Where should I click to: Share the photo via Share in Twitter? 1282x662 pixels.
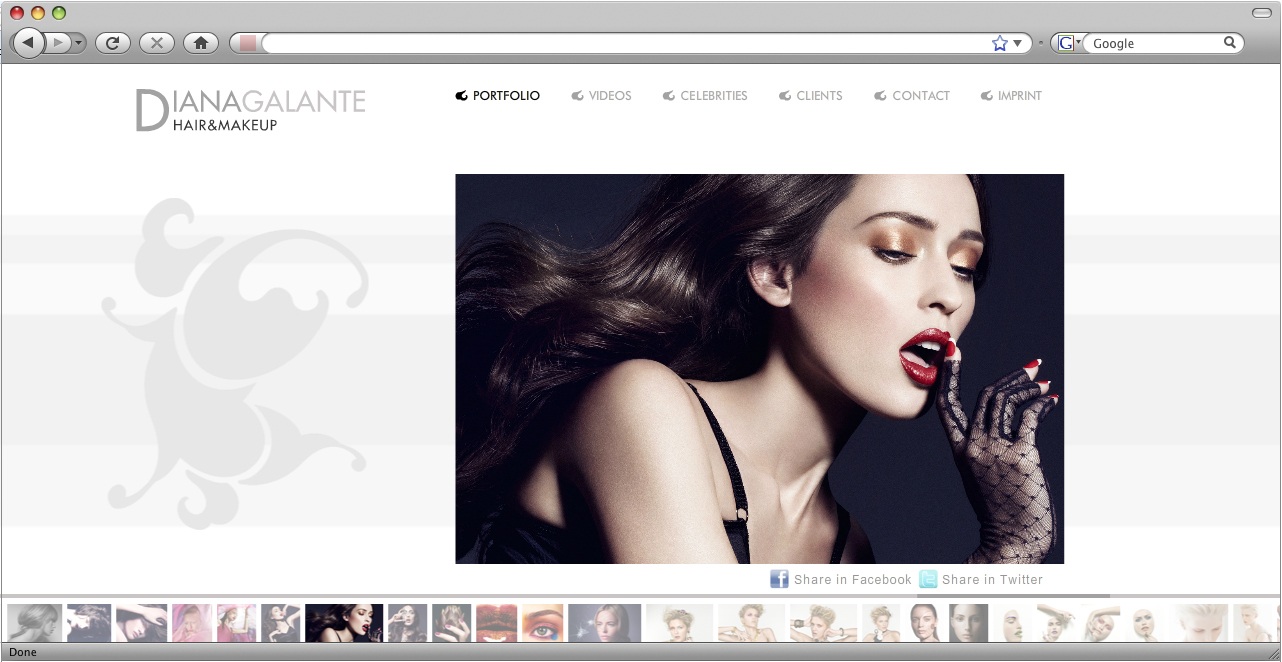click(981, 579)
